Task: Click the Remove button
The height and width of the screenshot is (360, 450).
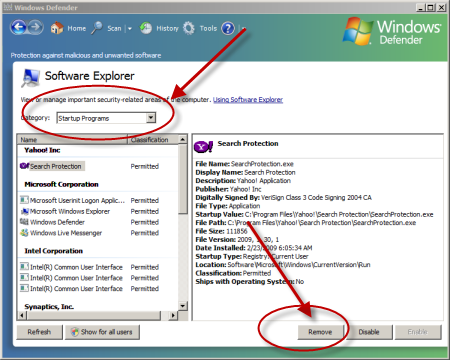Action: [320, 332]
